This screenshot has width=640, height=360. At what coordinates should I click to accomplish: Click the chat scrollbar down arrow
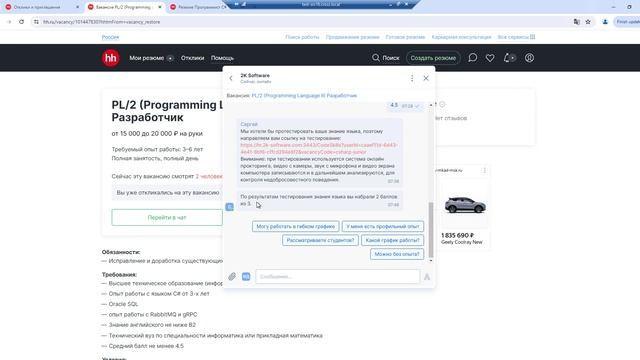pos(431,260)
